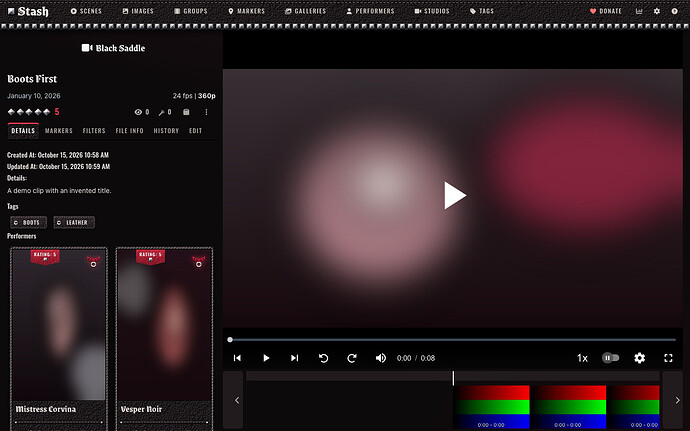Open the Markers navigation item
Screen dimensions: 690x431
[246, 11]
